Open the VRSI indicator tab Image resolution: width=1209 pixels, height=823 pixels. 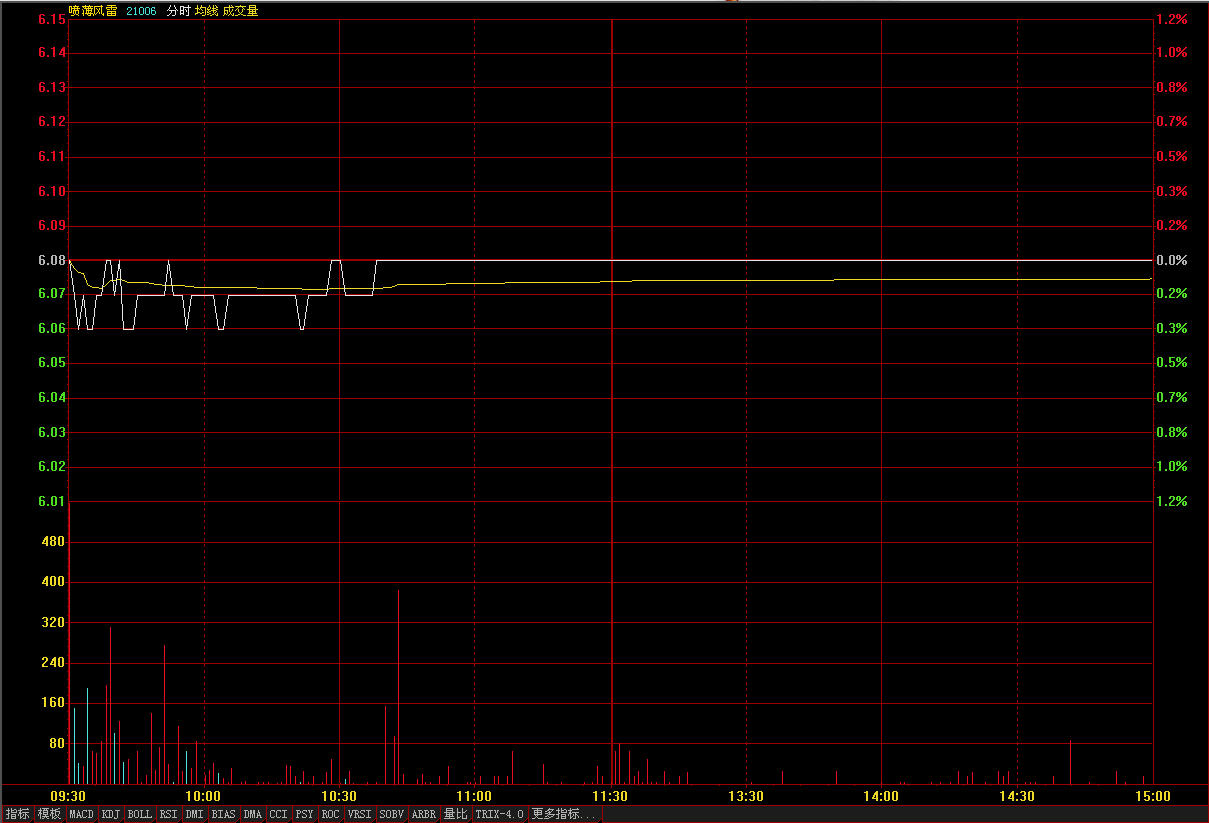click(x=359, y=814)
